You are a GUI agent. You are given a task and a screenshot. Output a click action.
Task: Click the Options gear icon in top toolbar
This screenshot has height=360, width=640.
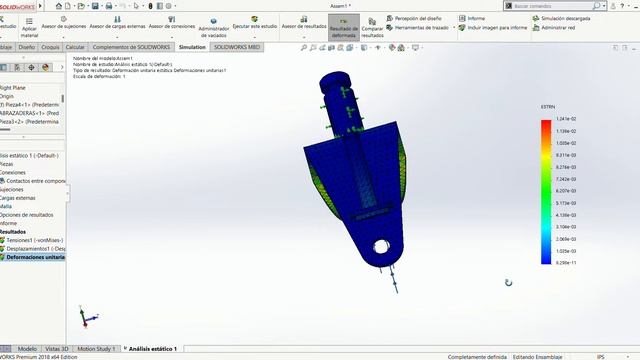[169, 6]
